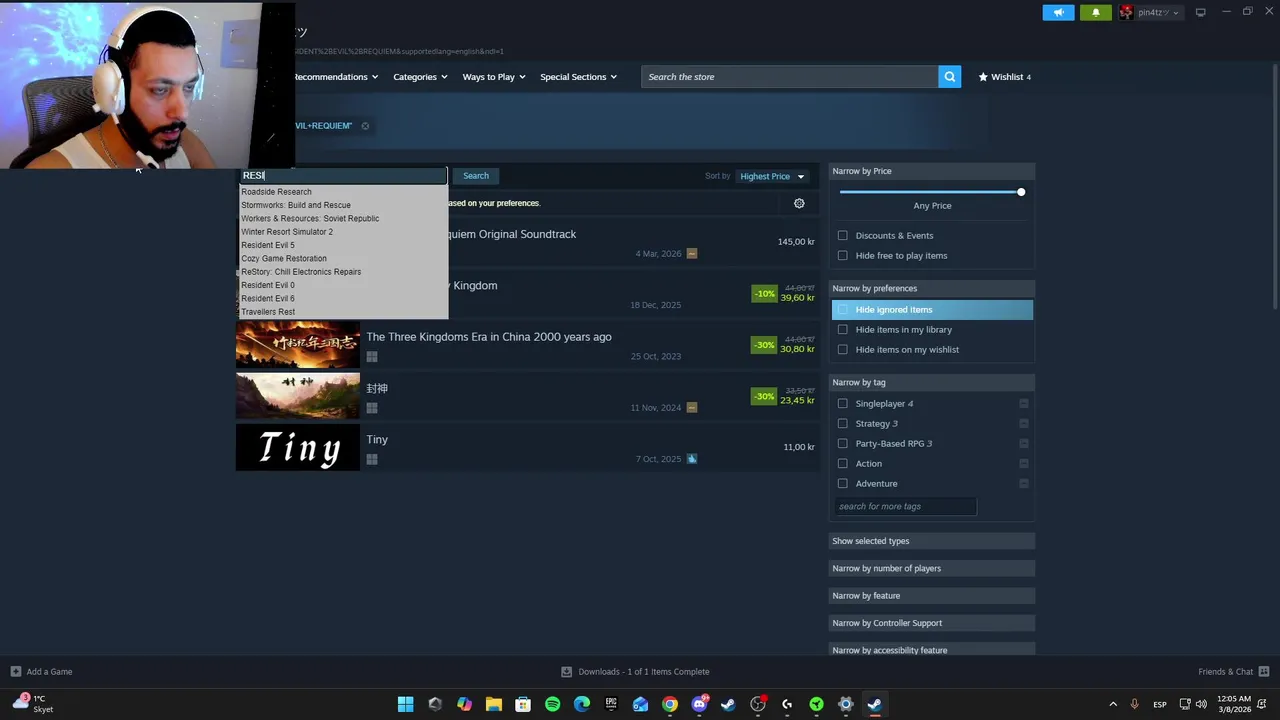
Task: Toggle Hide ignored items checkbox
Action: pyautogui.click(x=843, y=310)
